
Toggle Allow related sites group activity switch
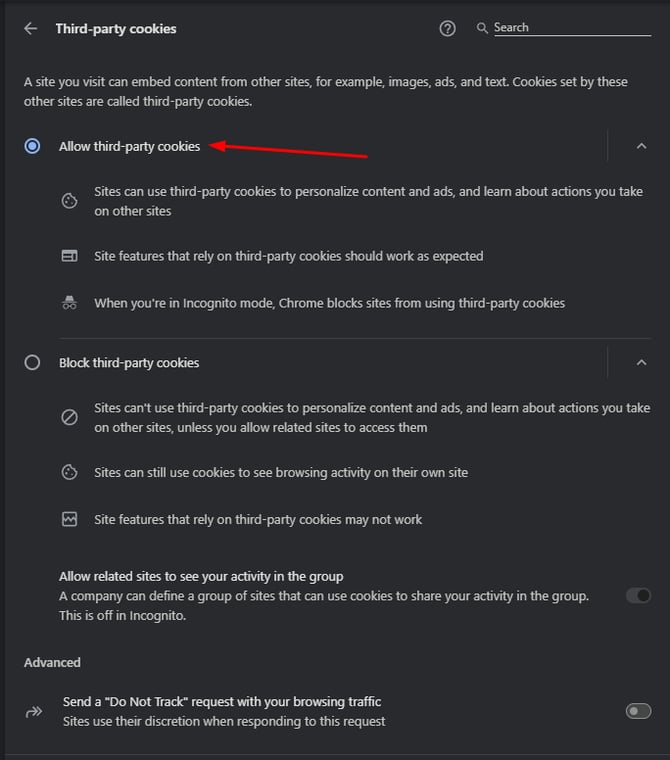tap(637, 595)
